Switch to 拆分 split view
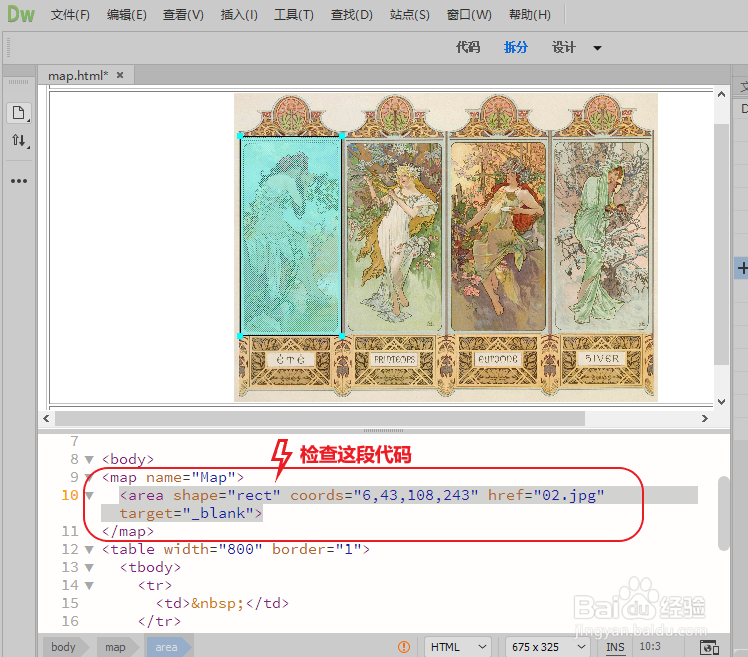Screen dimensions: 748x657 pyautogui.click(x=516, y=47)
